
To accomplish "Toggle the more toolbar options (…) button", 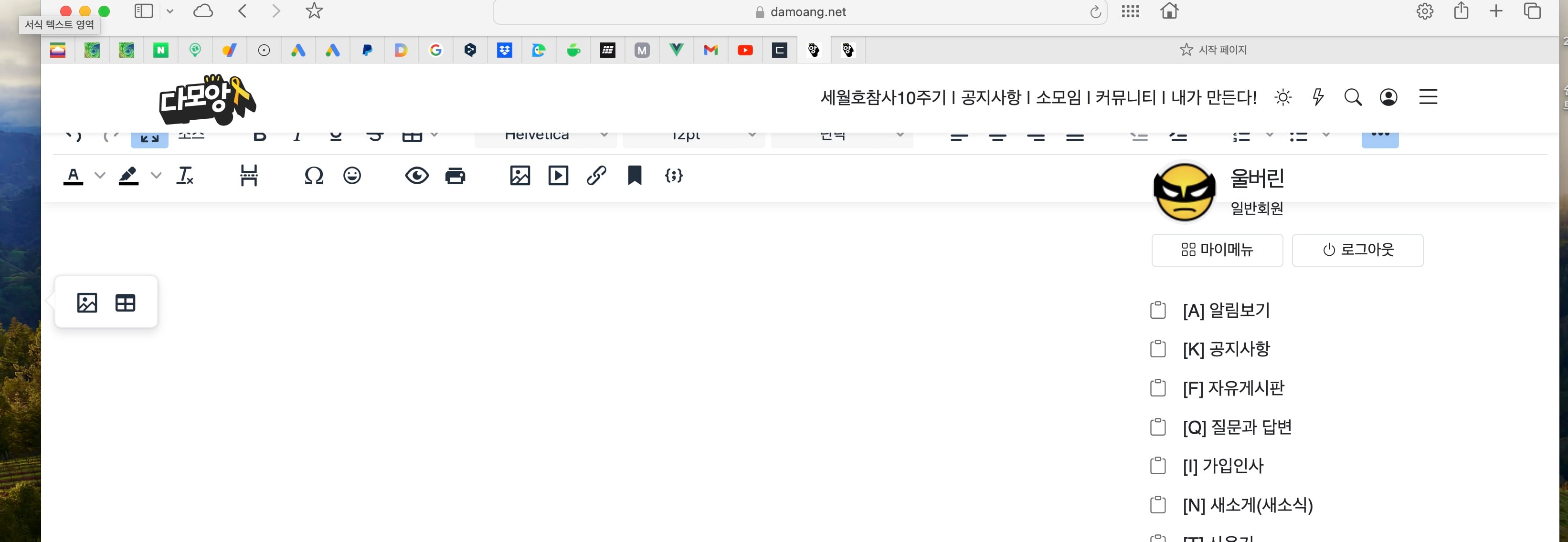I will pyautogui.click(x=1380, y=139).
